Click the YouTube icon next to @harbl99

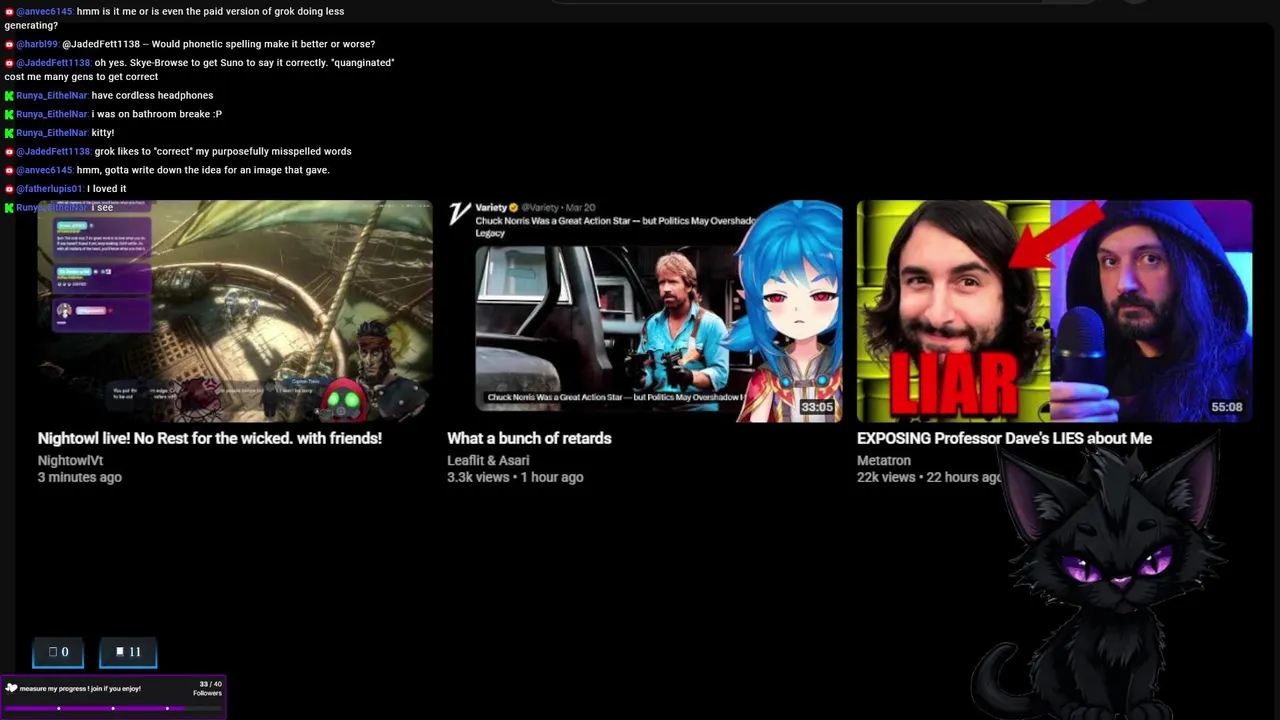(x=9, y=44)
